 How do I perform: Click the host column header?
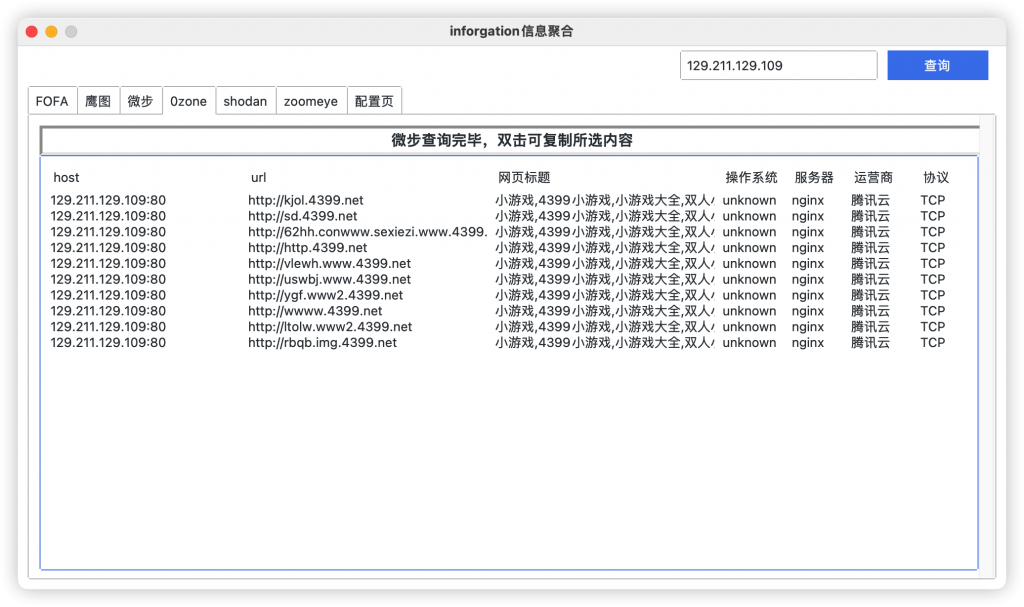point(66,177)
